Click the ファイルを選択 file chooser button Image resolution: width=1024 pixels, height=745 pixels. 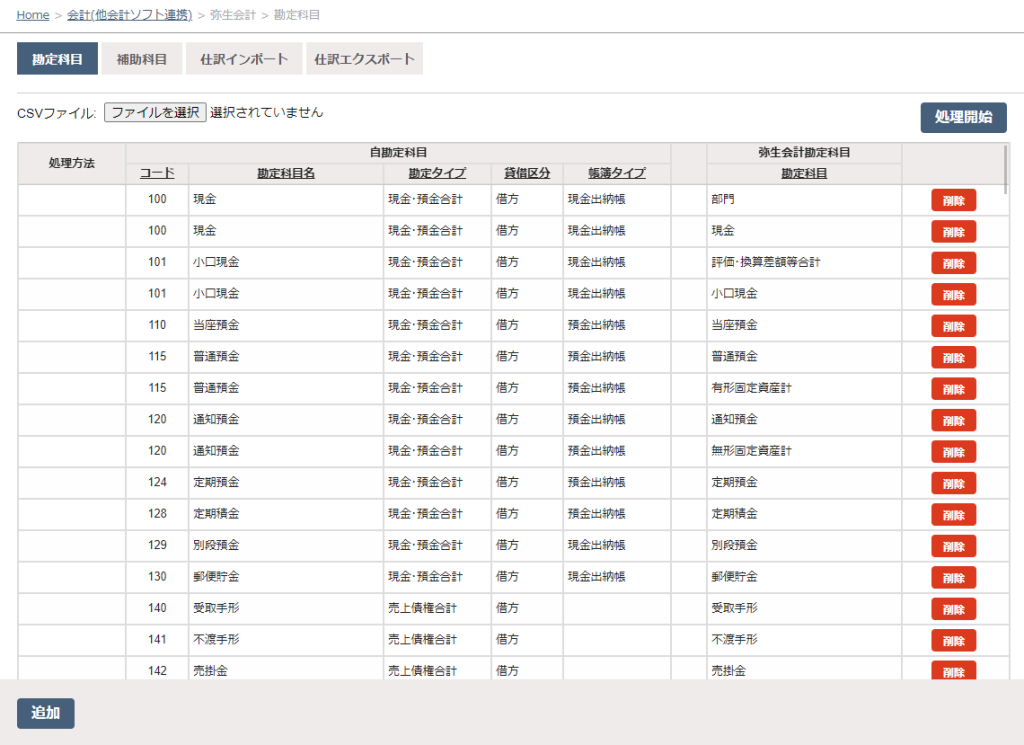point(155,113)
